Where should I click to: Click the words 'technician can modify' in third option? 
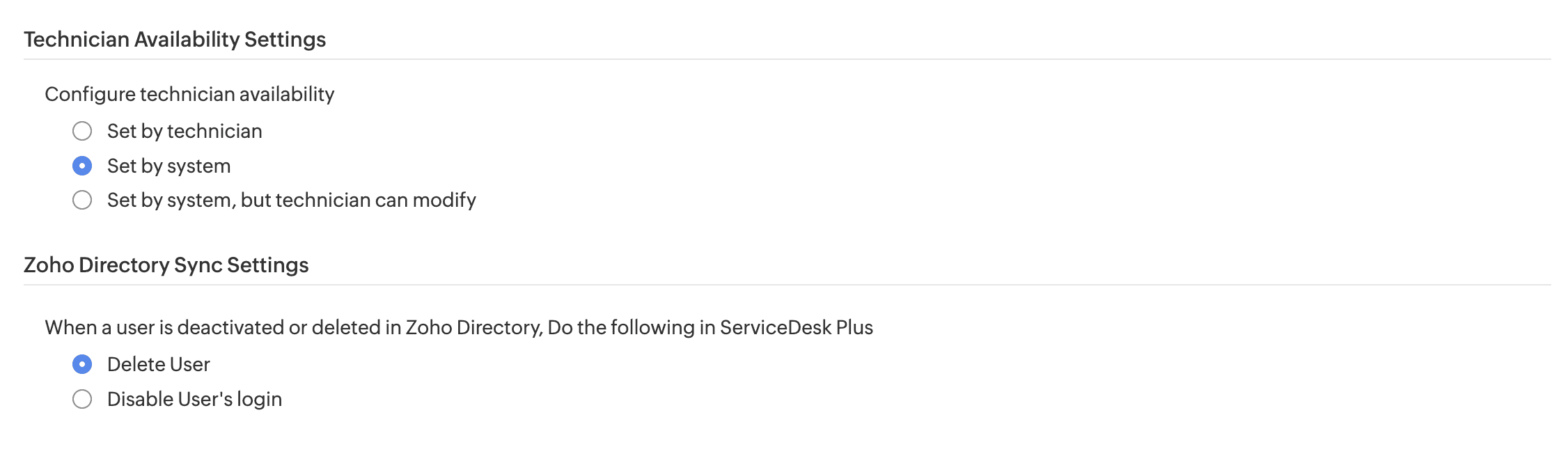coord(376,201)
